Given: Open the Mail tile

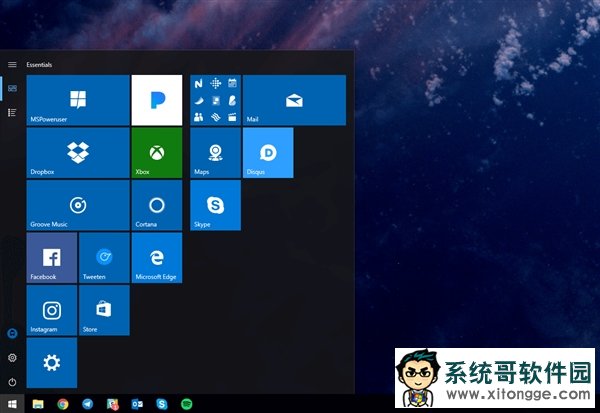Looking at the screenshot, I should tap(294, 100).
